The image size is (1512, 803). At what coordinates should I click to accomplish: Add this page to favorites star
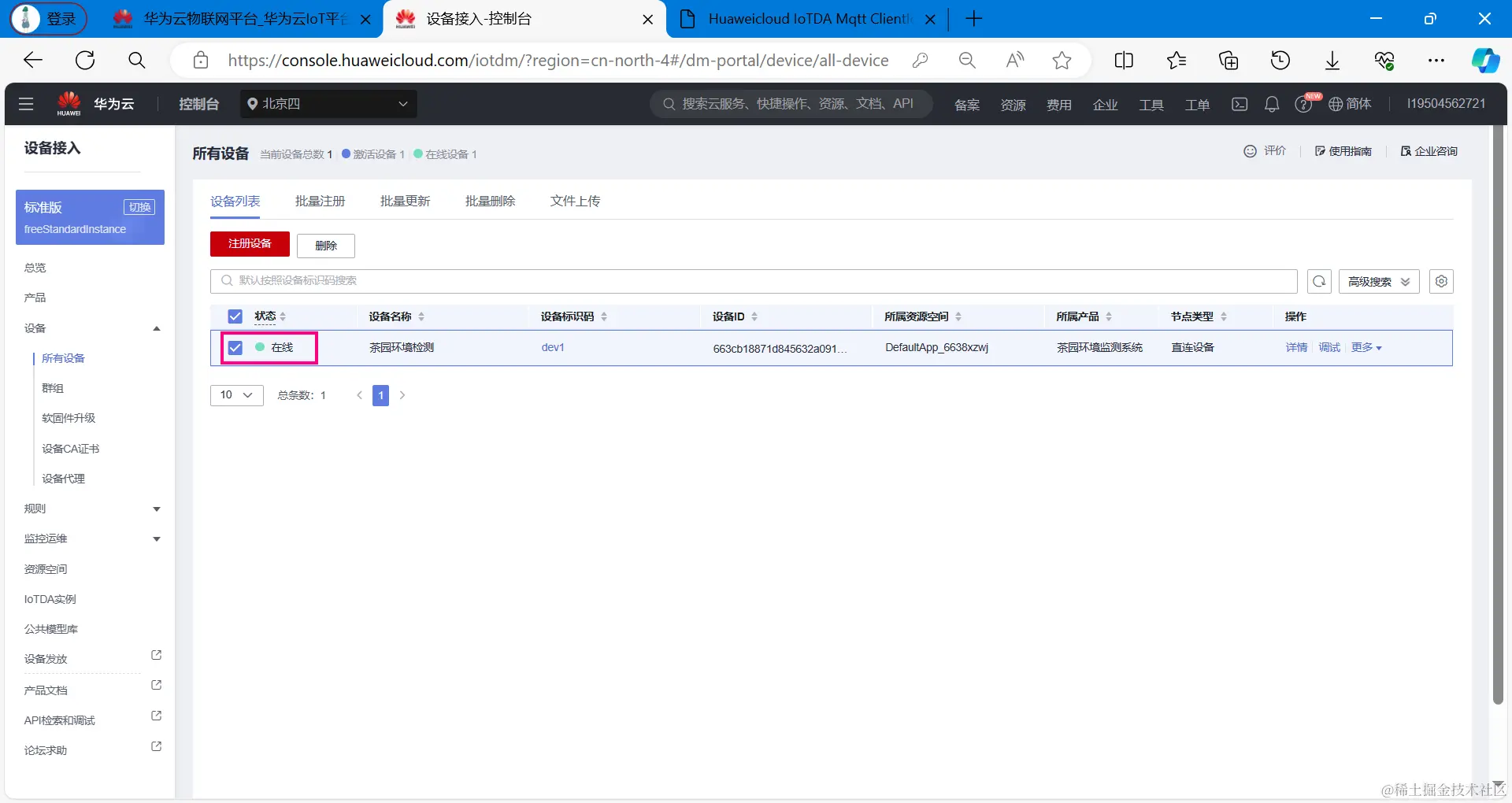point(1062,60)
